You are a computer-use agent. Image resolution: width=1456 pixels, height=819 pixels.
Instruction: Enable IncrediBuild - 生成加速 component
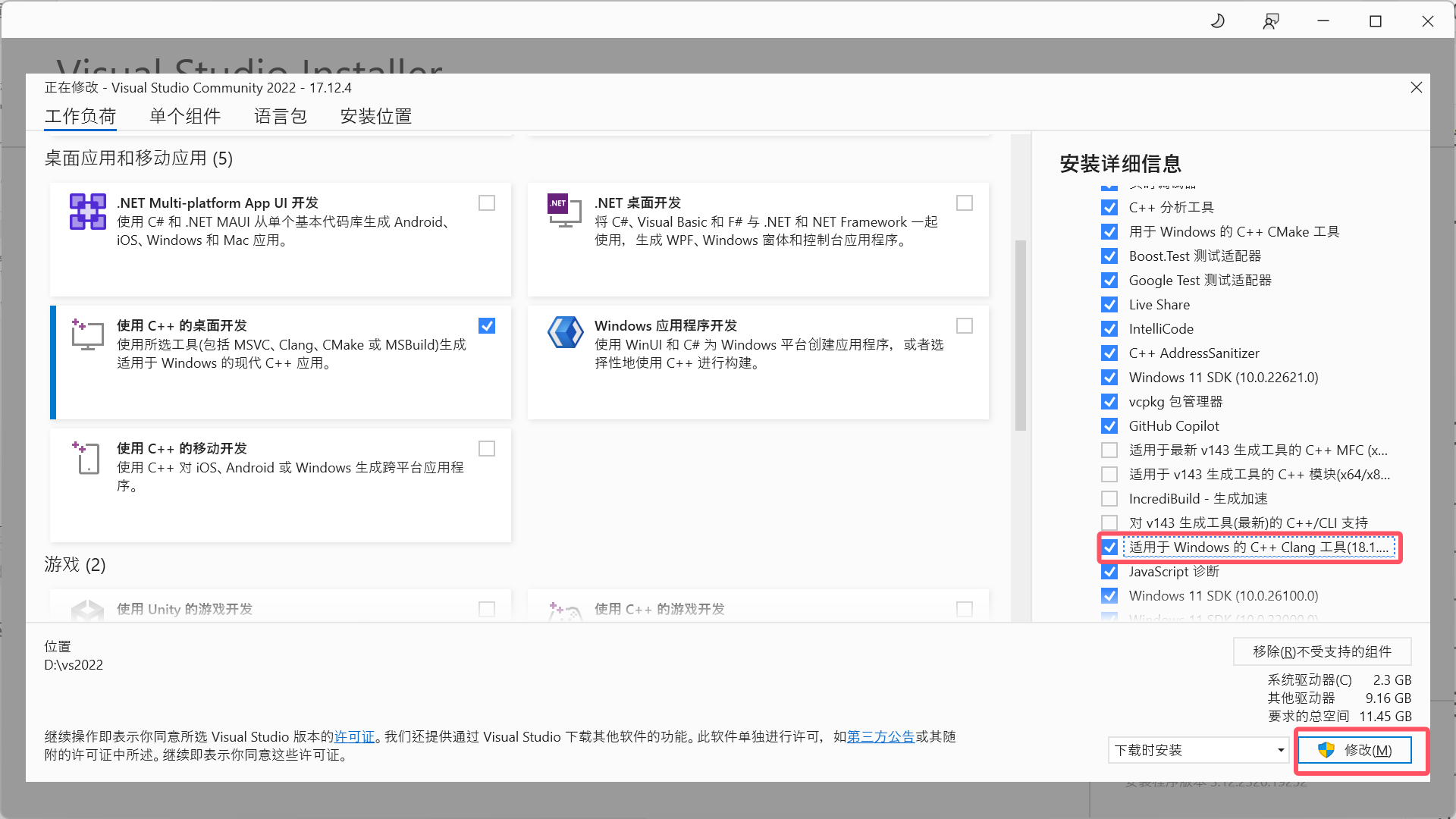click(x=1109, y=498)
